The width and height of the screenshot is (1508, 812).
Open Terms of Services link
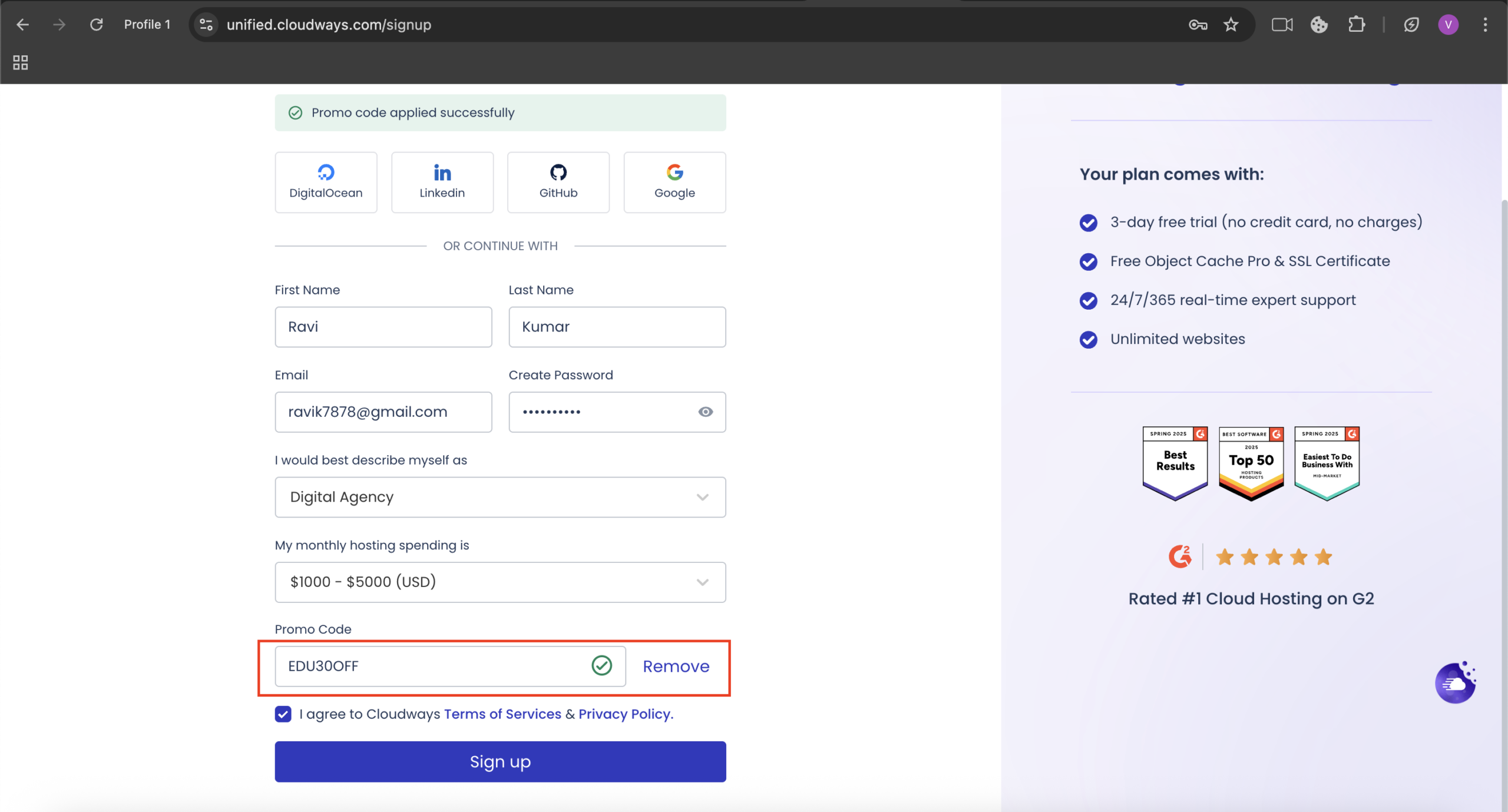[x=502, y=714]
